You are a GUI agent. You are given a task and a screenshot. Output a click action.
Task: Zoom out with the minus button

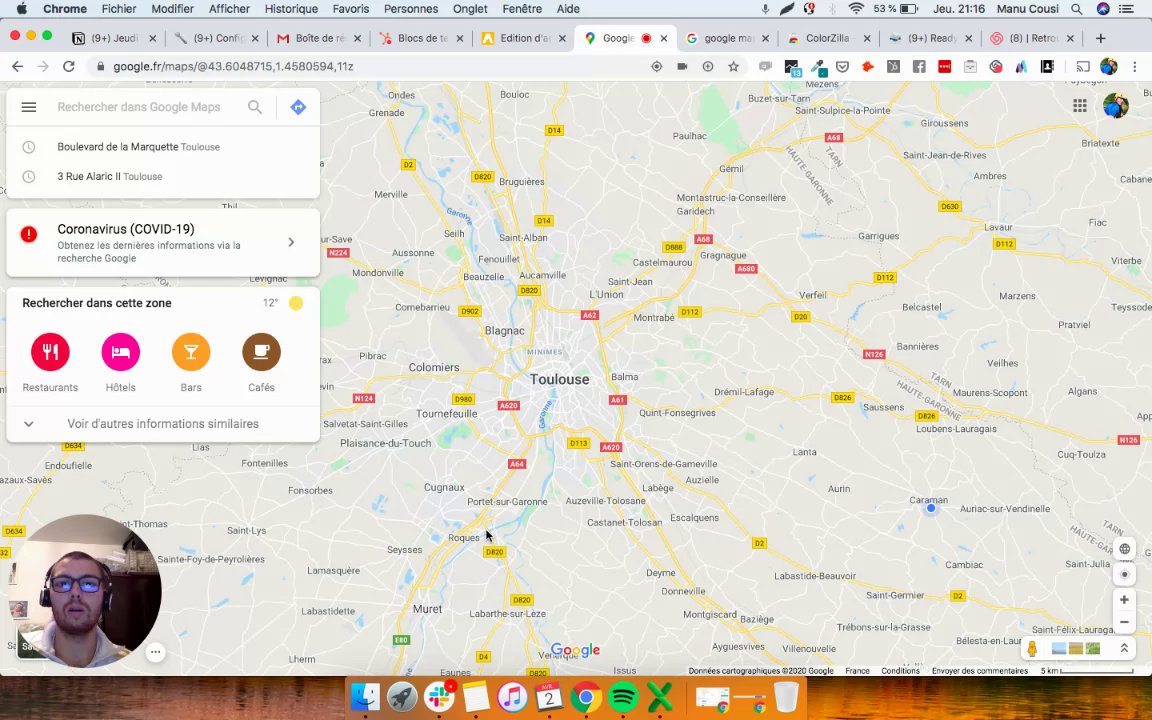click(1124, 622)
